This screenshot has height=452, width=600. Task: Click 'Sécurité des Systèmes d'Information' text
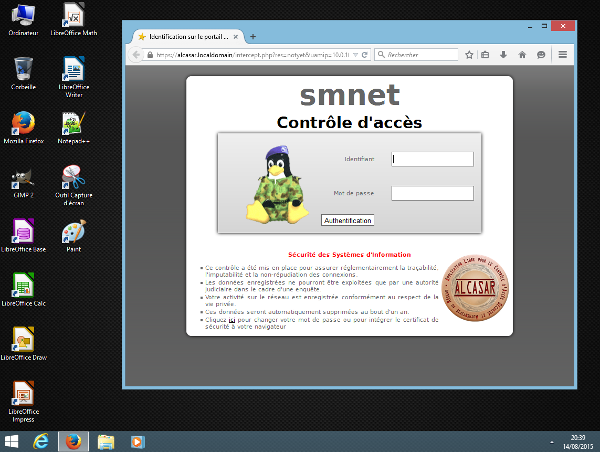tap(349, 255)
